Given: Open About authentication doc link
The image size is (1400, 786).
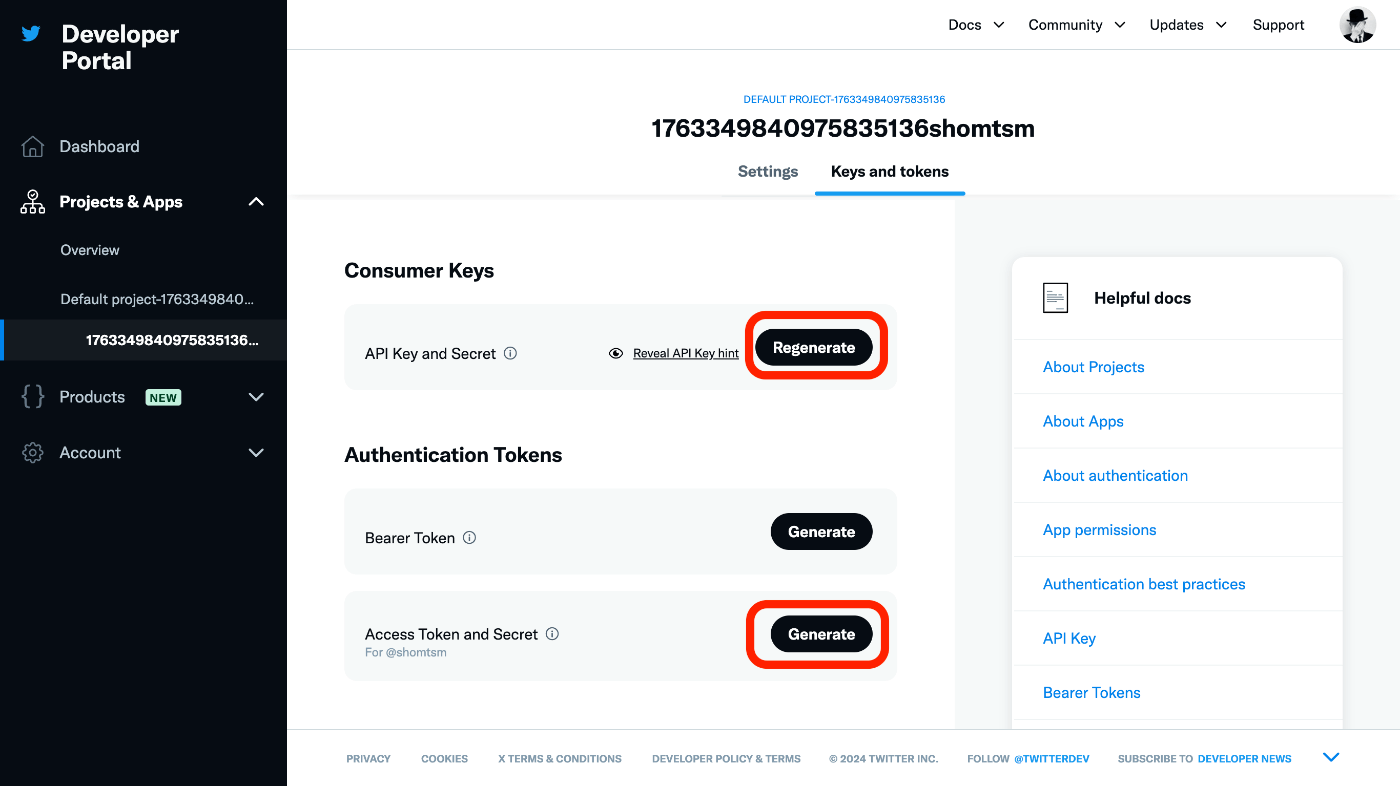Looking at the screenshot, I should click(1115, 475).
